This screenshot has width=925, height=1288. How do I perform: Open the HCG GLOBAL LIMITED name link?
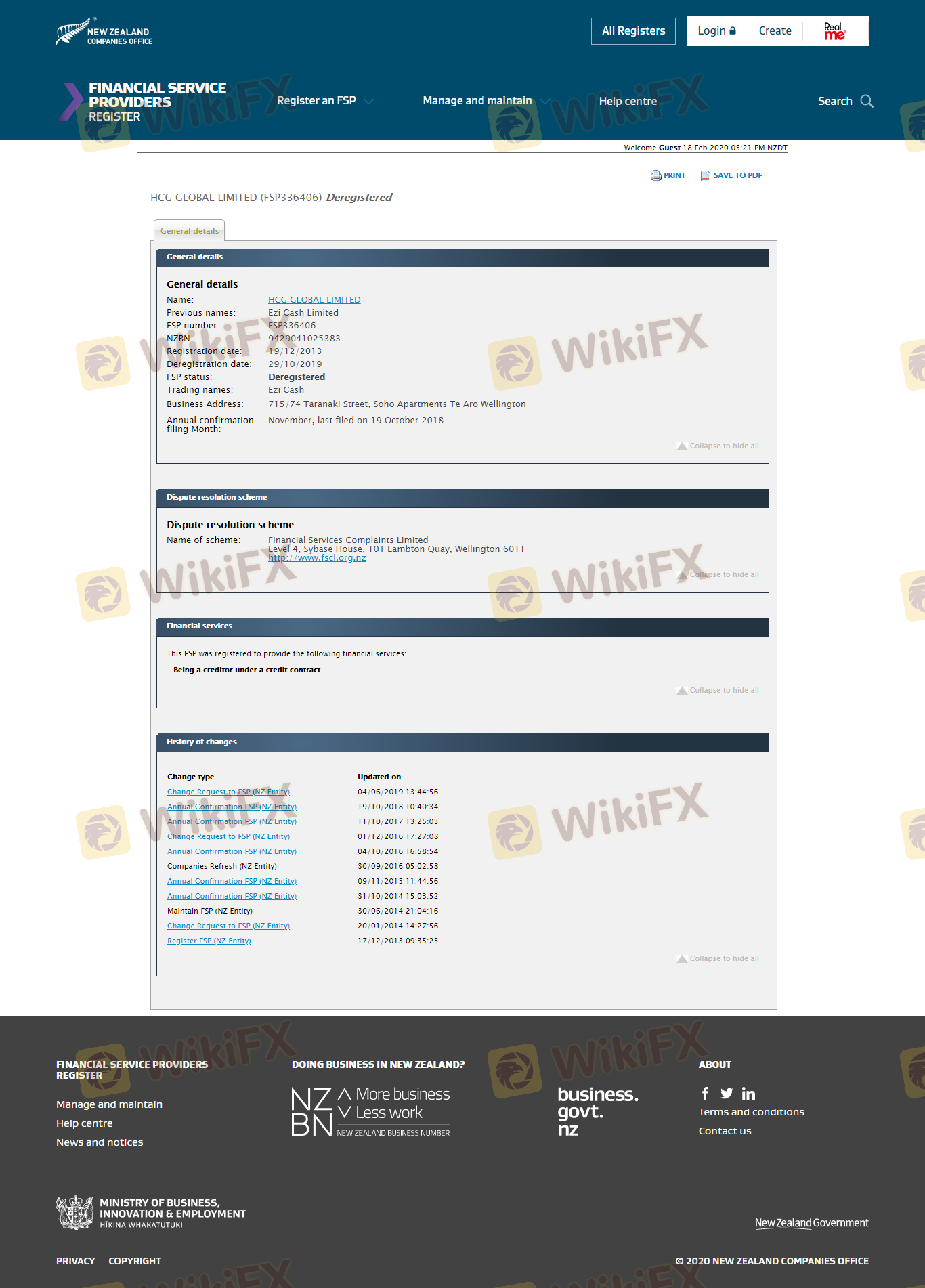click(314, 299)
